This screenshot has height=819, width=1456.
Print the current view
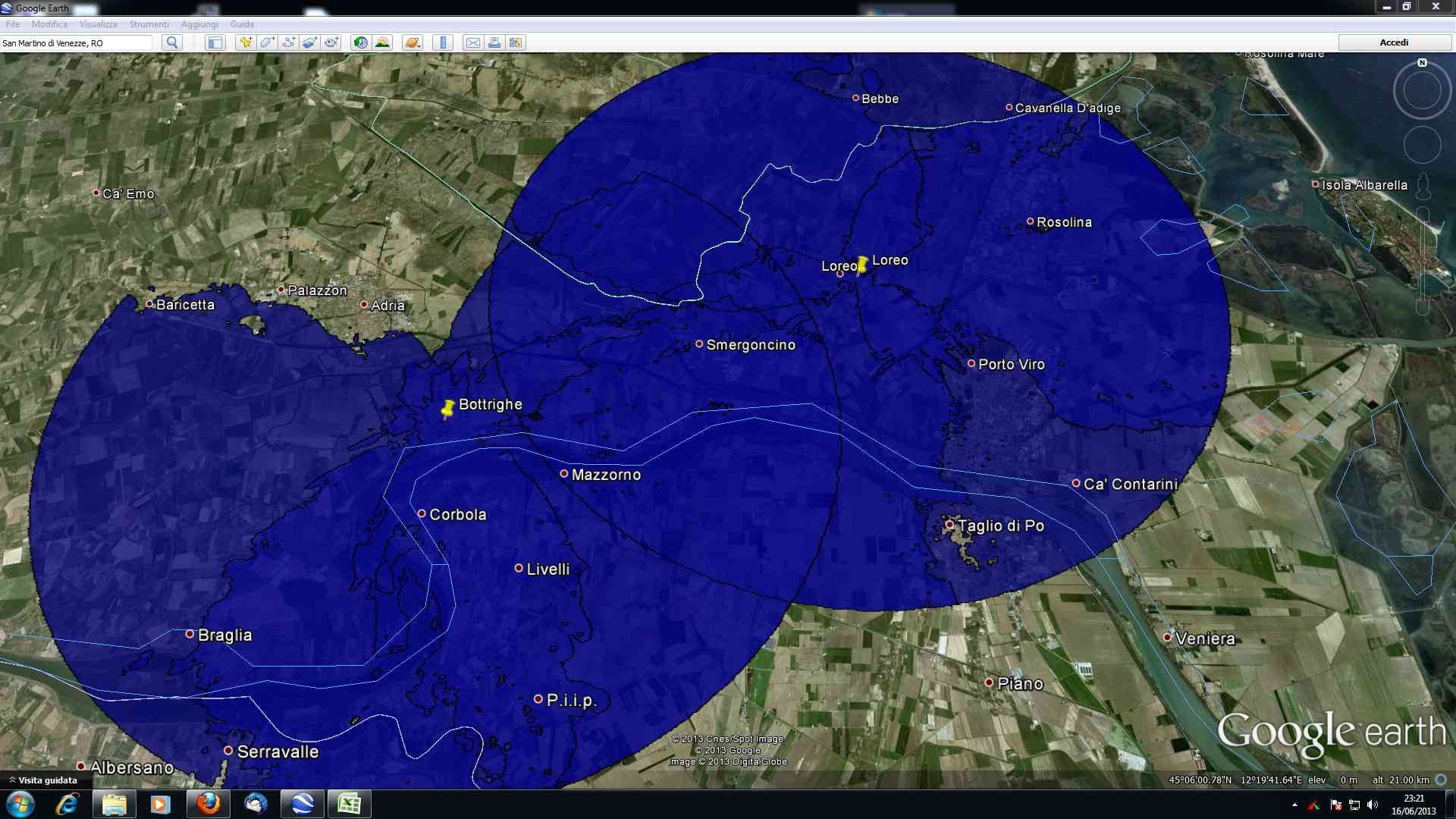click(x=494, y=42)
